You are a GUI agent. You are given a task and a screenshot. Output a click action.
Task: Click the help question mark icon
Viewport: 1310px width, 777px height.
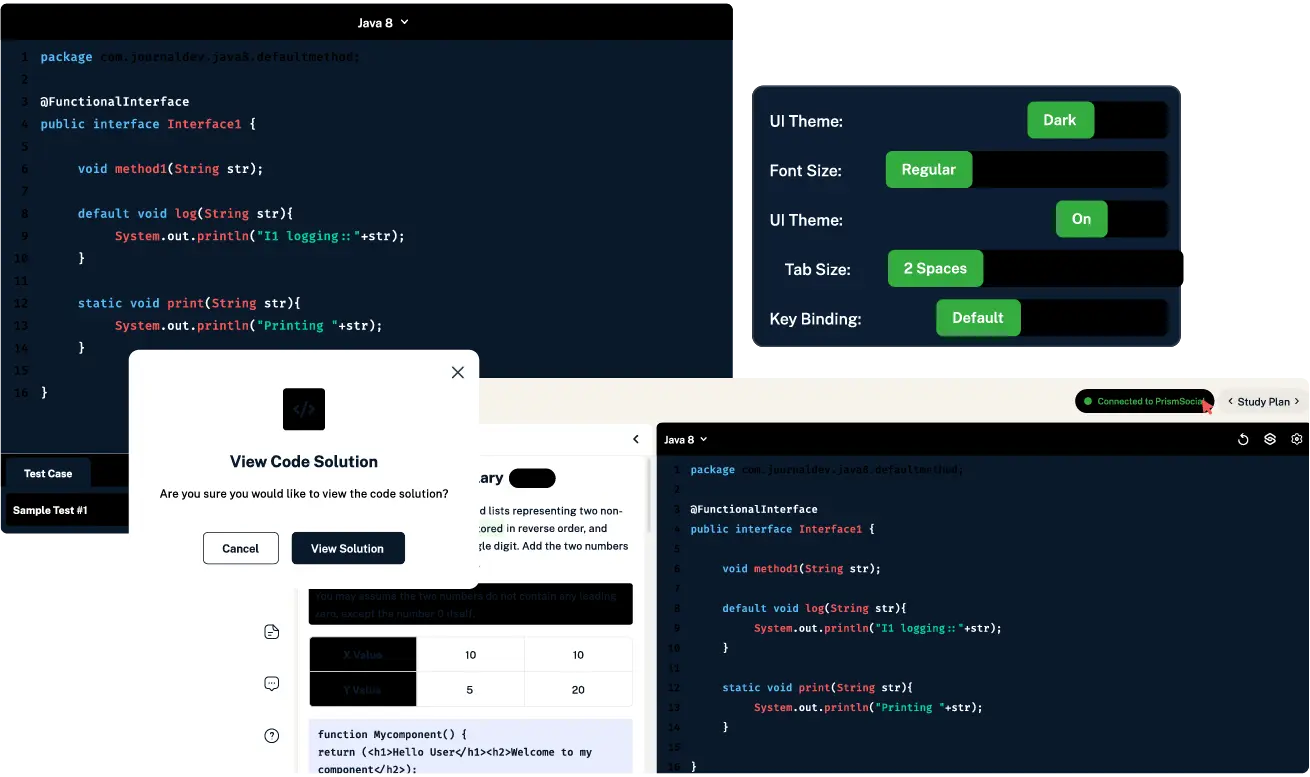click(271, 736)
